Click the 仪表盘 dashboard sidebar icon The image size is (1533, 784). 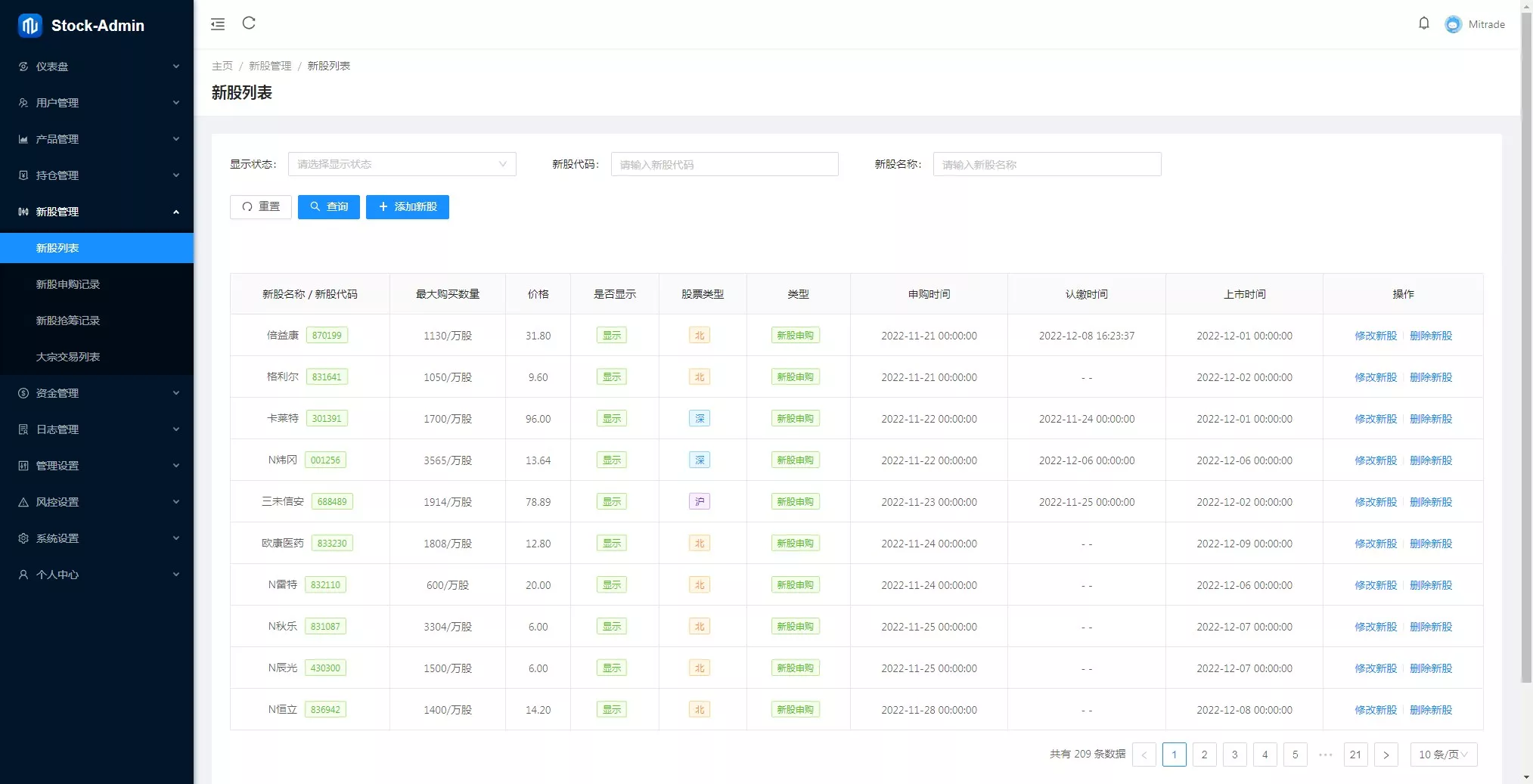(23, 67)
